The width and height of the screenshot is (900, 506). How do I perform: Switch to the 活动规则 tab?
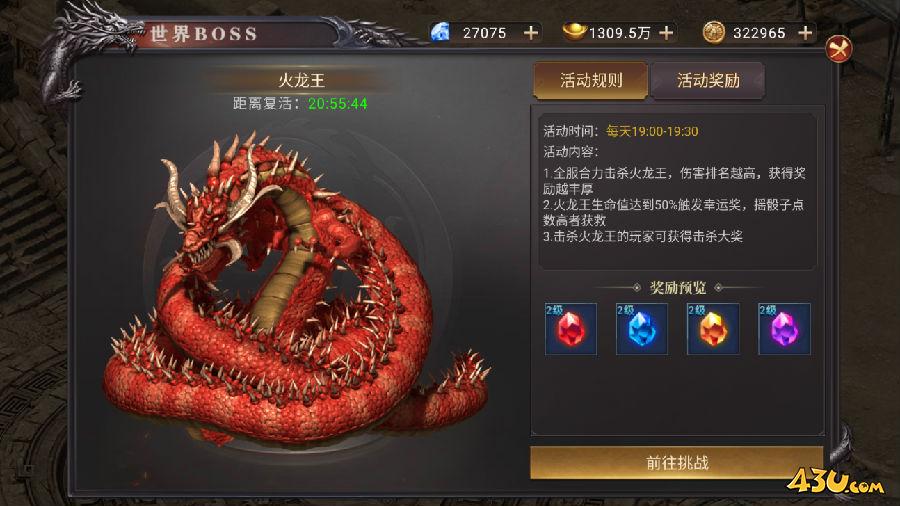click(591, 80)
